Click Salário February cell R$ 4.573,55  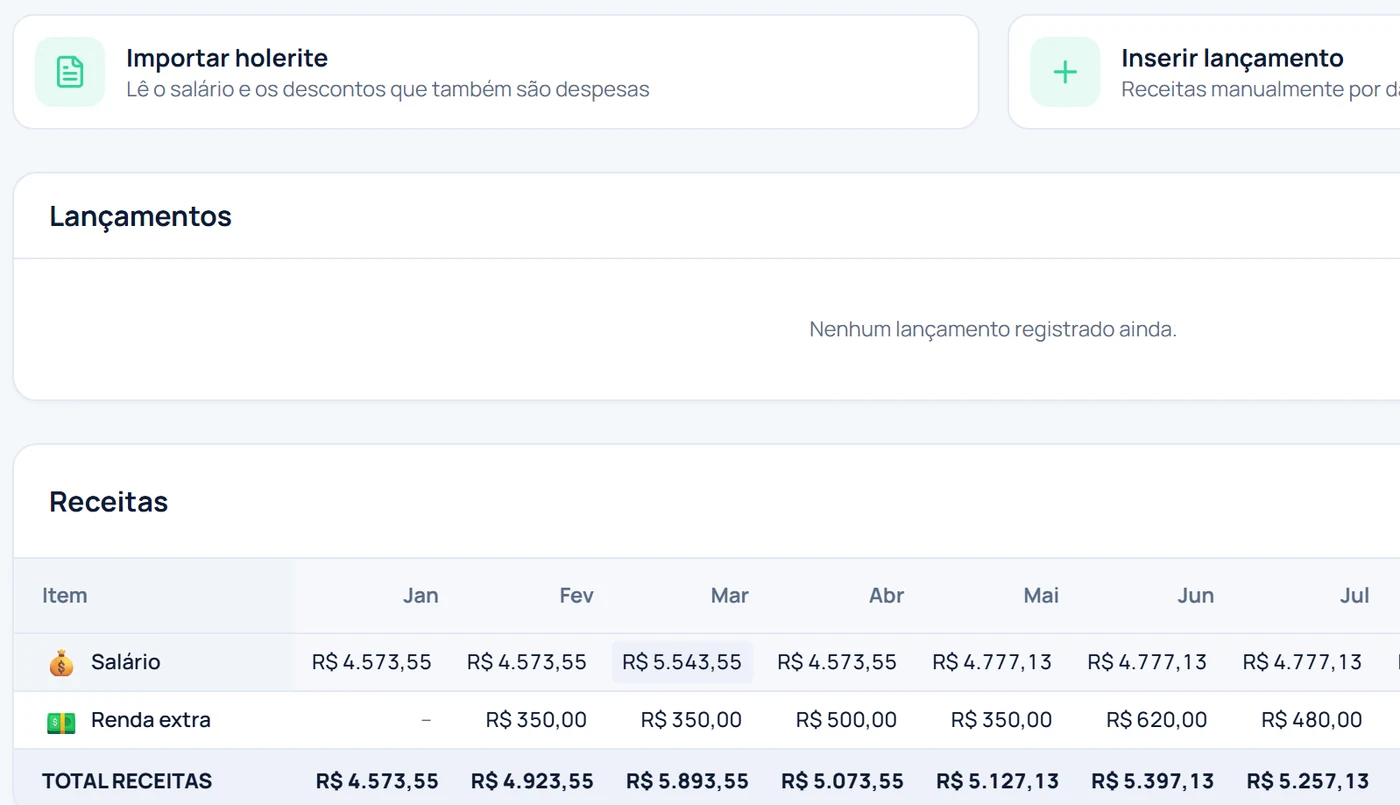pos(527,662)
